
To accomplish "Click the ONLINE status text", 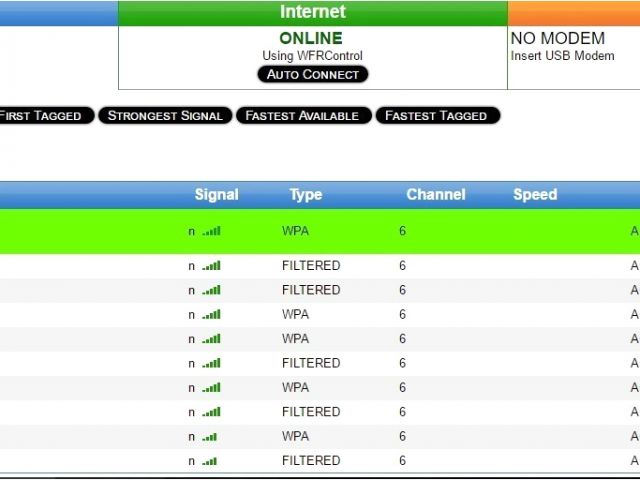I will point(311,39).
